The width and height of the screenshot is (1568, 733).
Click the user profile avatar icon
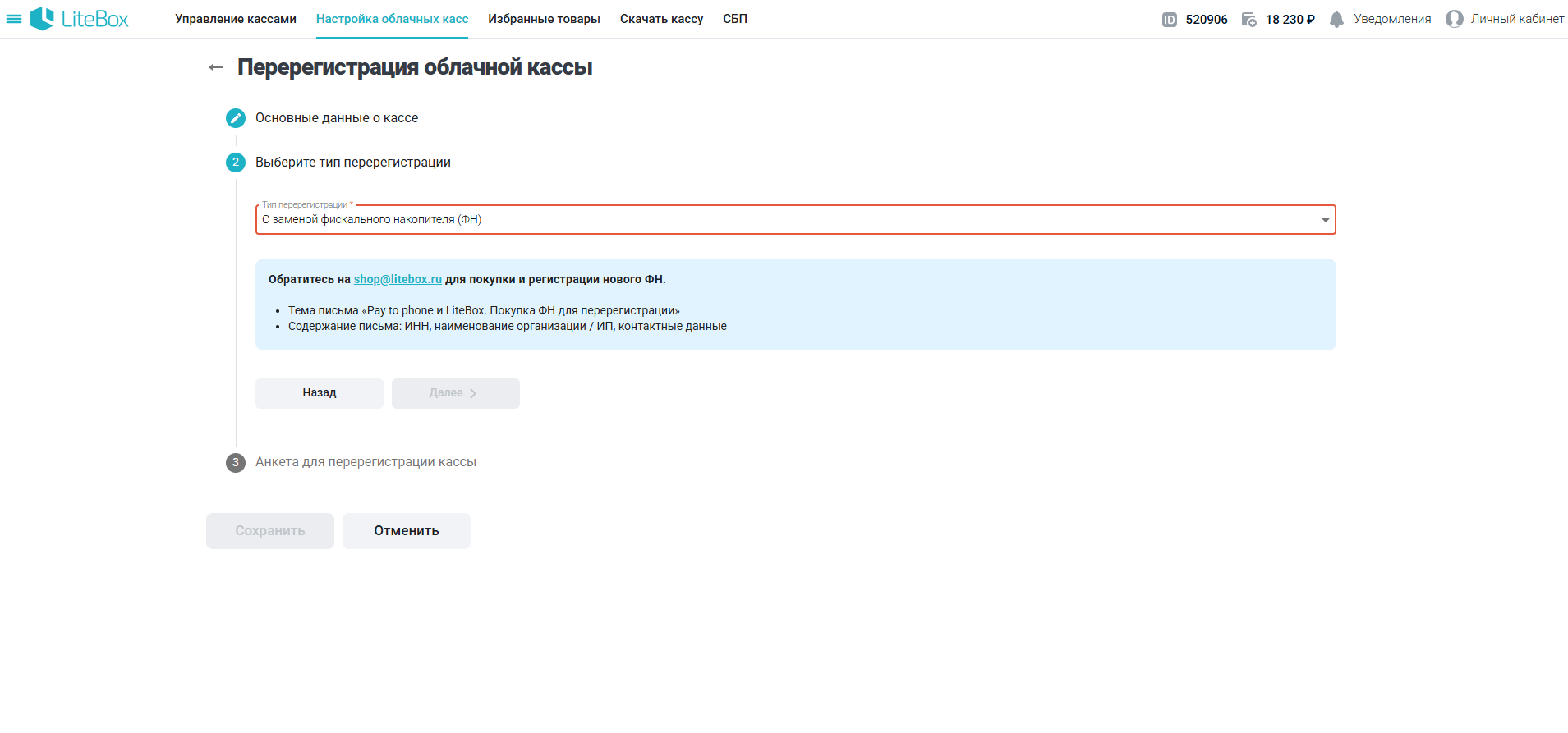pyautogui.click(x=1454, y=19)
